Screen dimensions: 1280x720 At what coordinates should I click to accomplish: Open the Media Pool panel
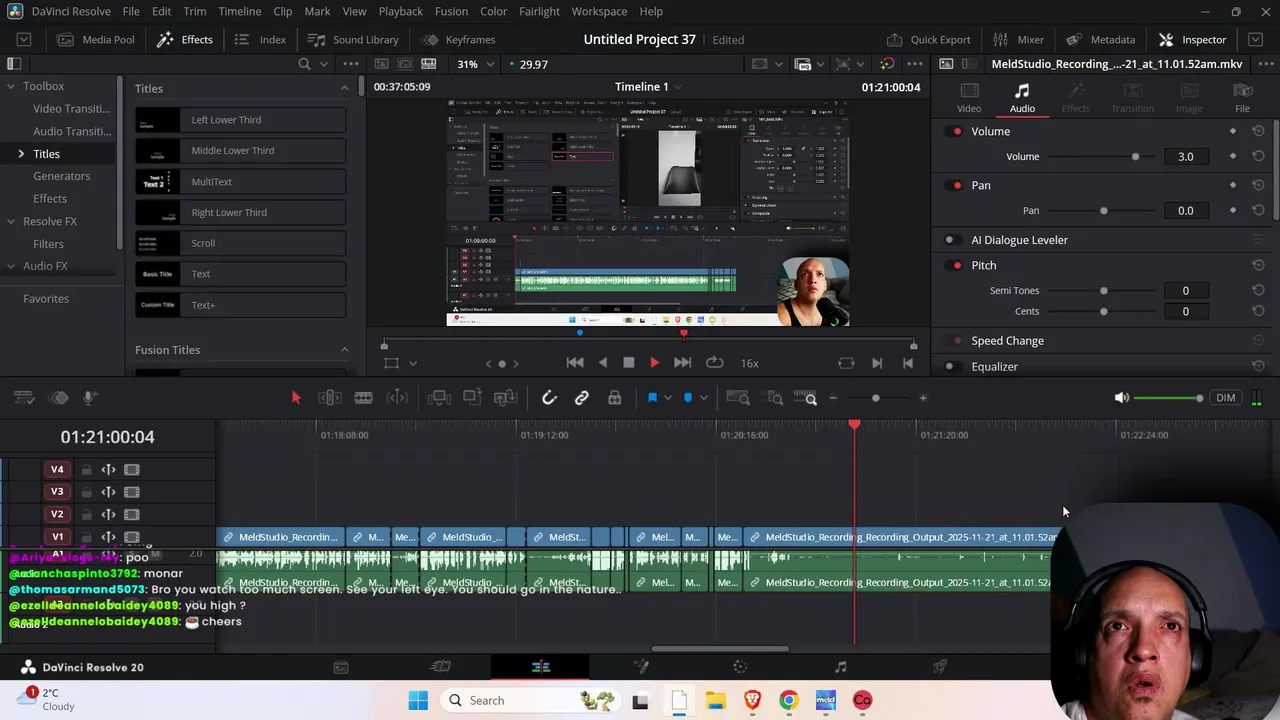96,39
